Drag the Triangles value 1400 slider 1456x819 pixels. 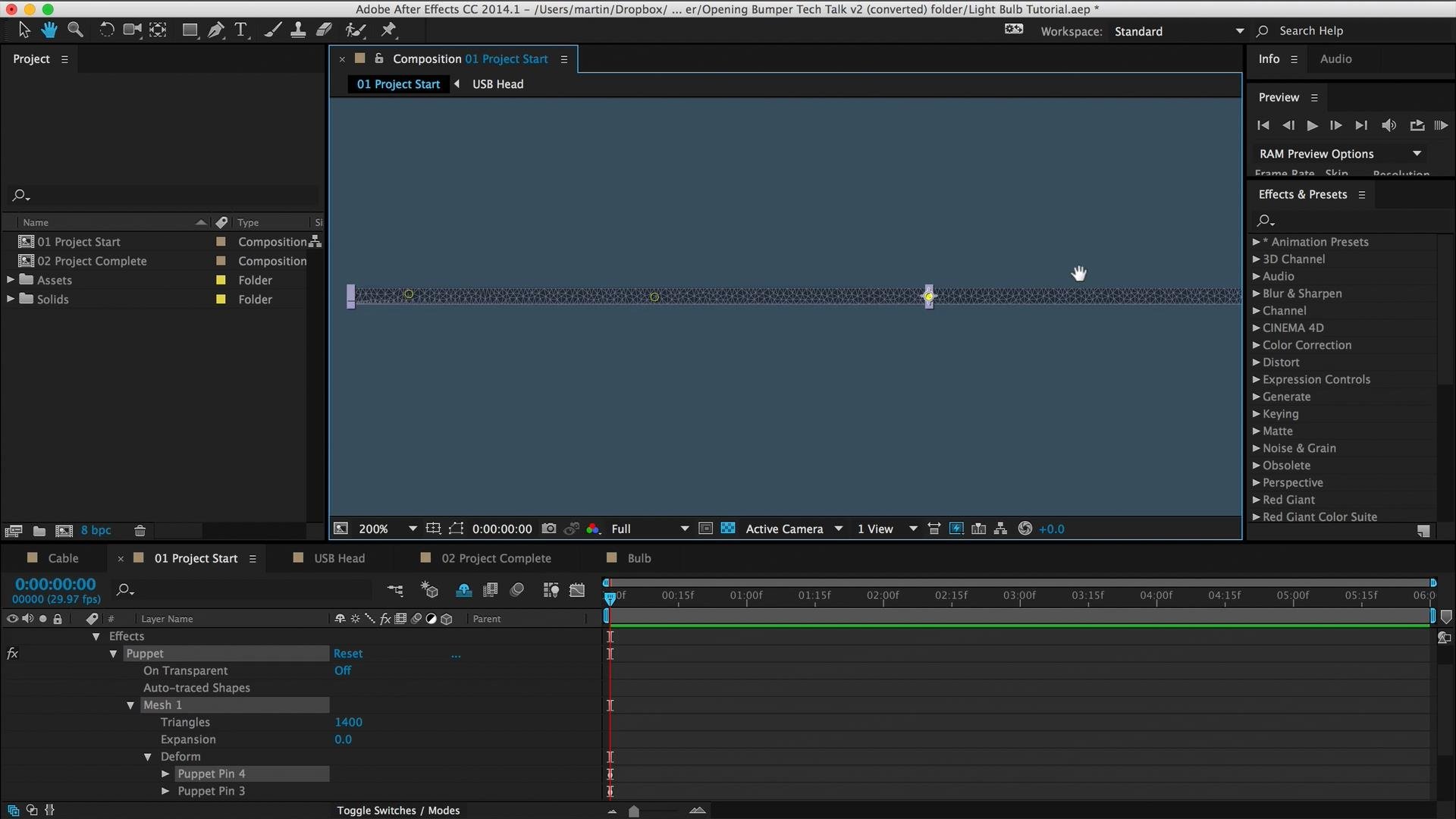pos(348,722)
